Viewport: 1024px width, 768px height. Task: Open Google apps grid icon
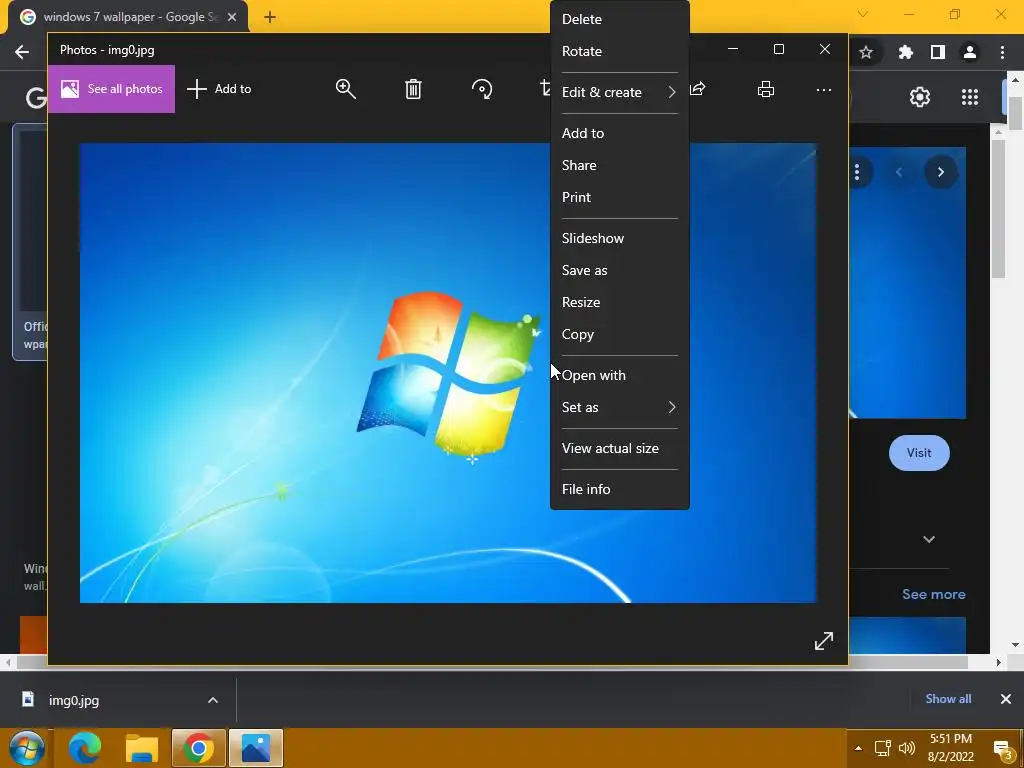(970, 97)
